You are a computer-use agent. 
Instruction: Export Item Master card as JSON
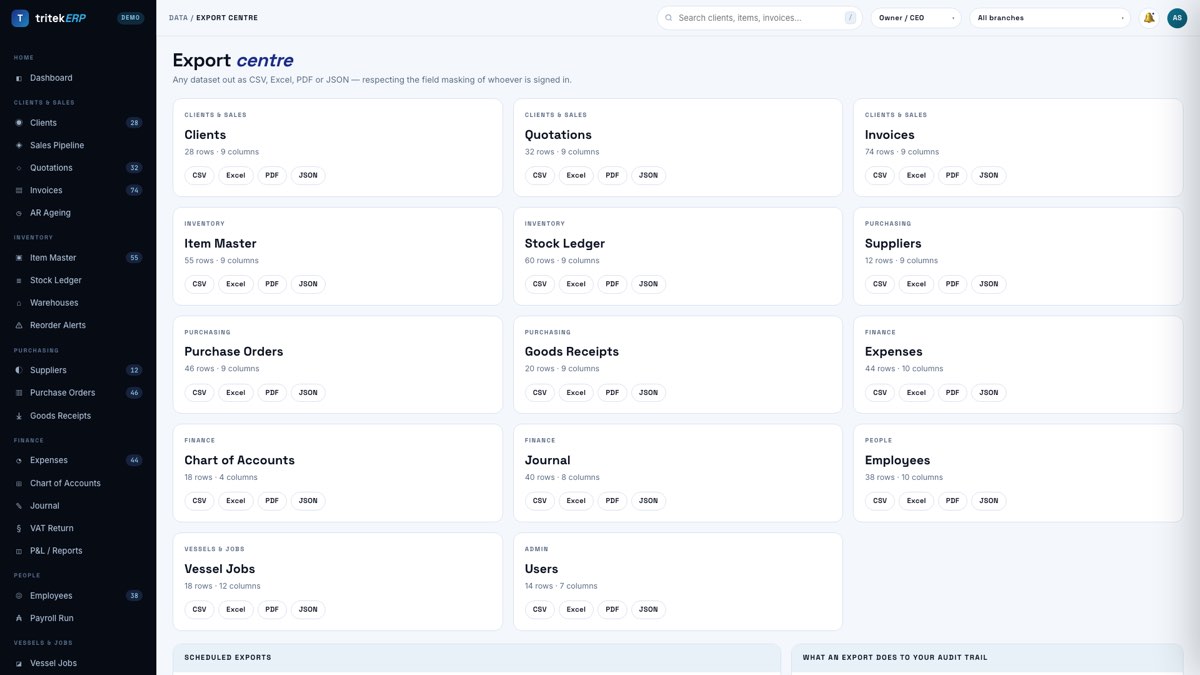(308, 284)
